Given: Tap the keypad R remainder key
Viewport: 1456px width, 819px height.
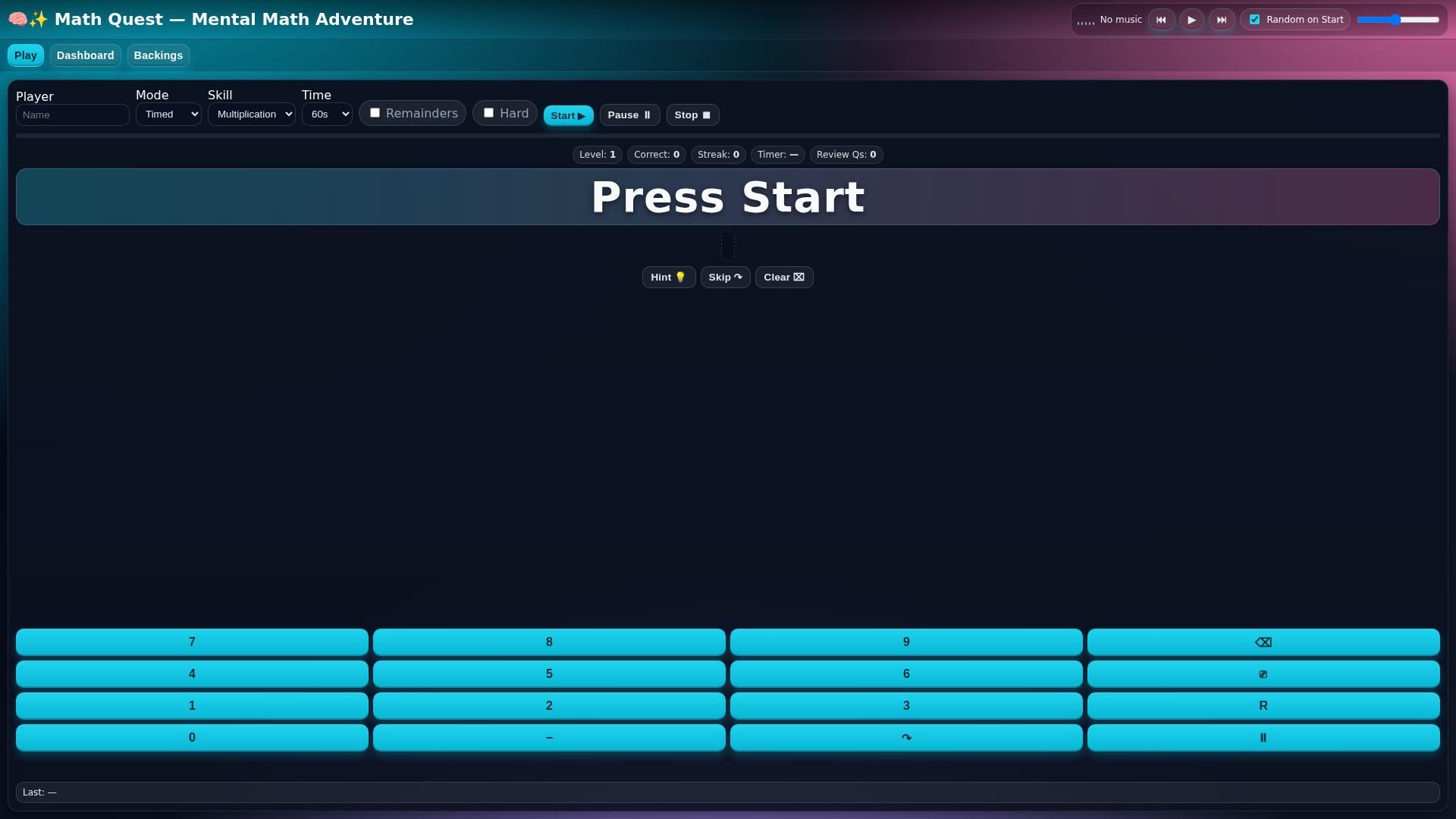Looking at the screenshot, I should pyautogui.click(x=1263, y=705).
